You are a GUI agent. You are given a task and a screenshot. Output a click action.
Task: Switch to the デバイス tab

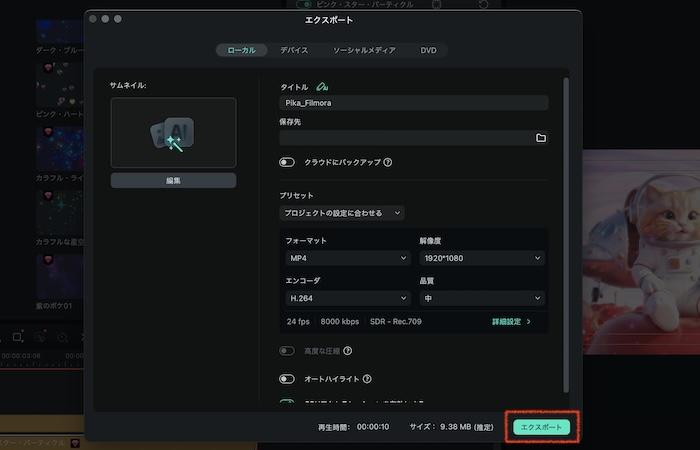click(294, 50)
